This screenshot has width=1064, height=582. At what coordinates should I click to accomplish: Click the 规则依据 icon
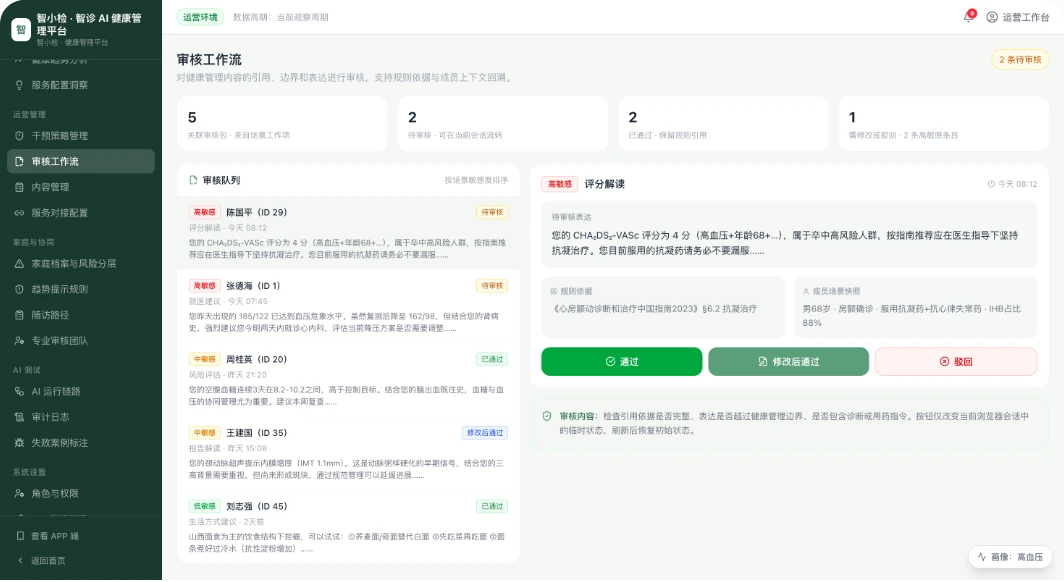pyautogui.click(x=554, y=291)
